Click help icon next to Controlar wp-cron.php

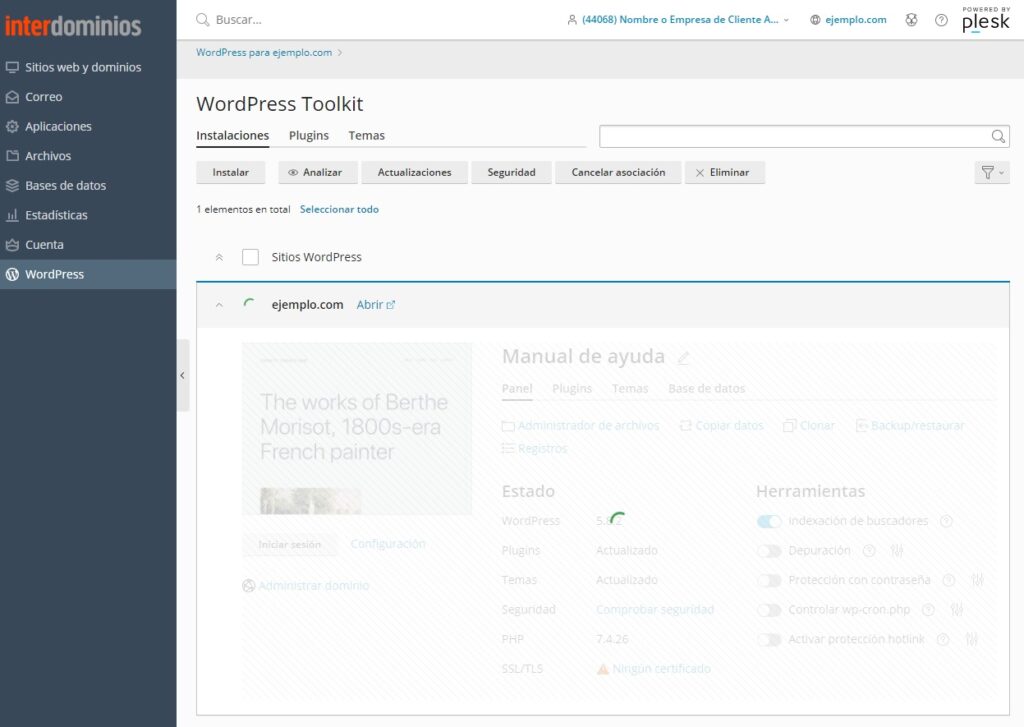click(928, 609)
